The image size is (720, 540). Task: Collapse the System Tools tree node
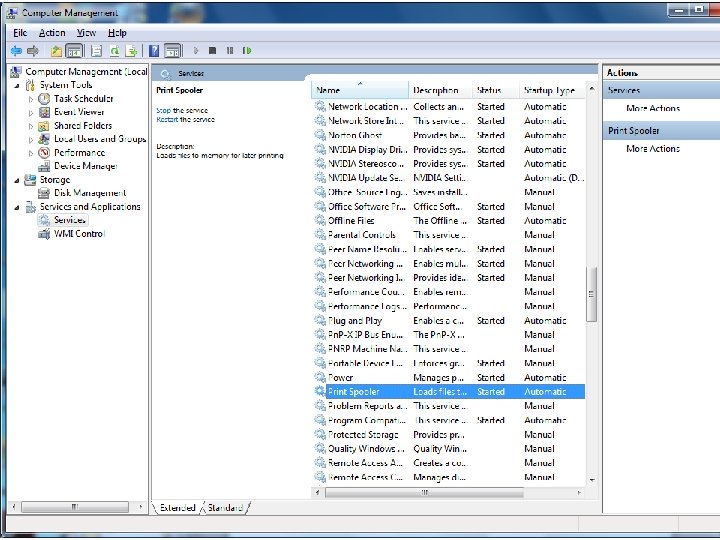point(17,85)
